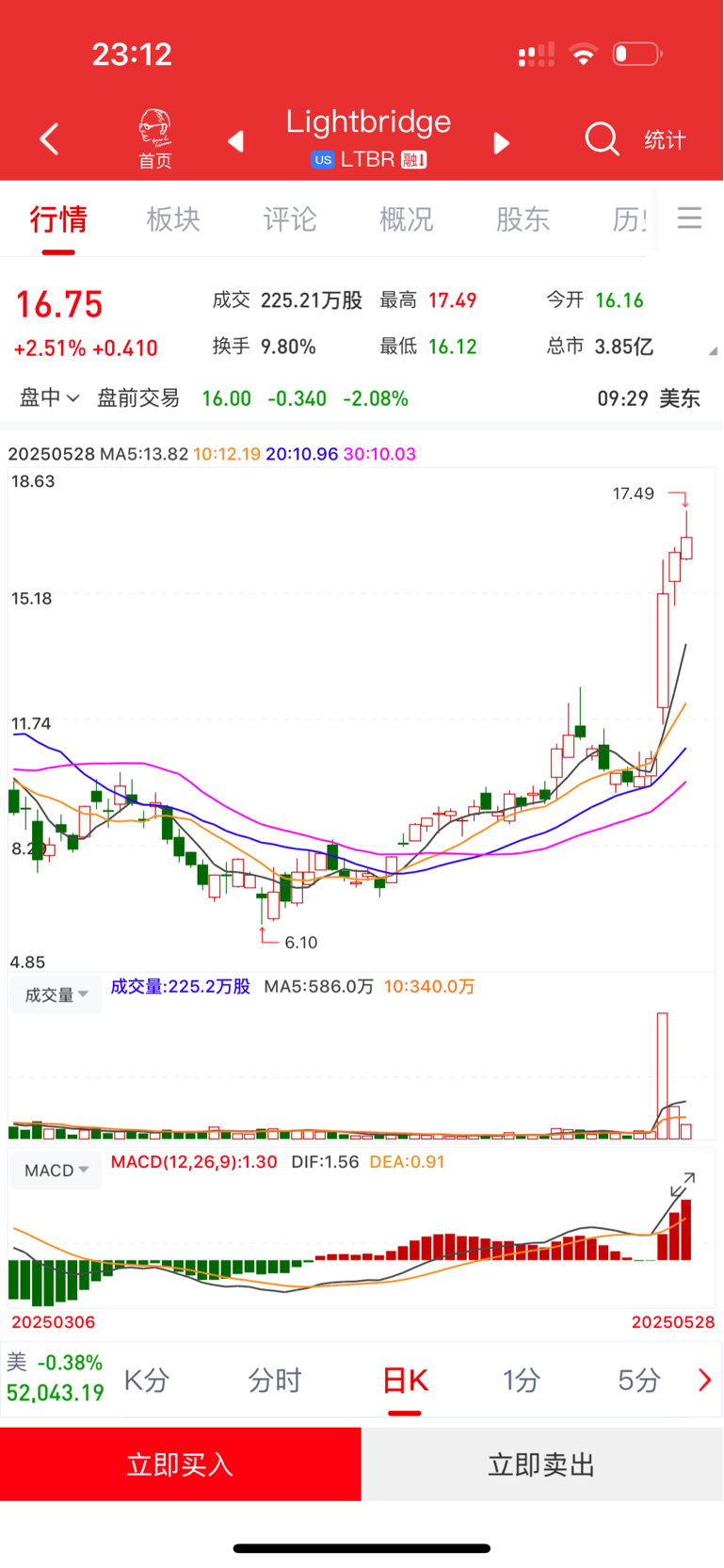This screenshot has width=724, height=1568.
Task: Open the 成交量 indicator dropdown
Action: pyautogui.click(x=56, y=994)
